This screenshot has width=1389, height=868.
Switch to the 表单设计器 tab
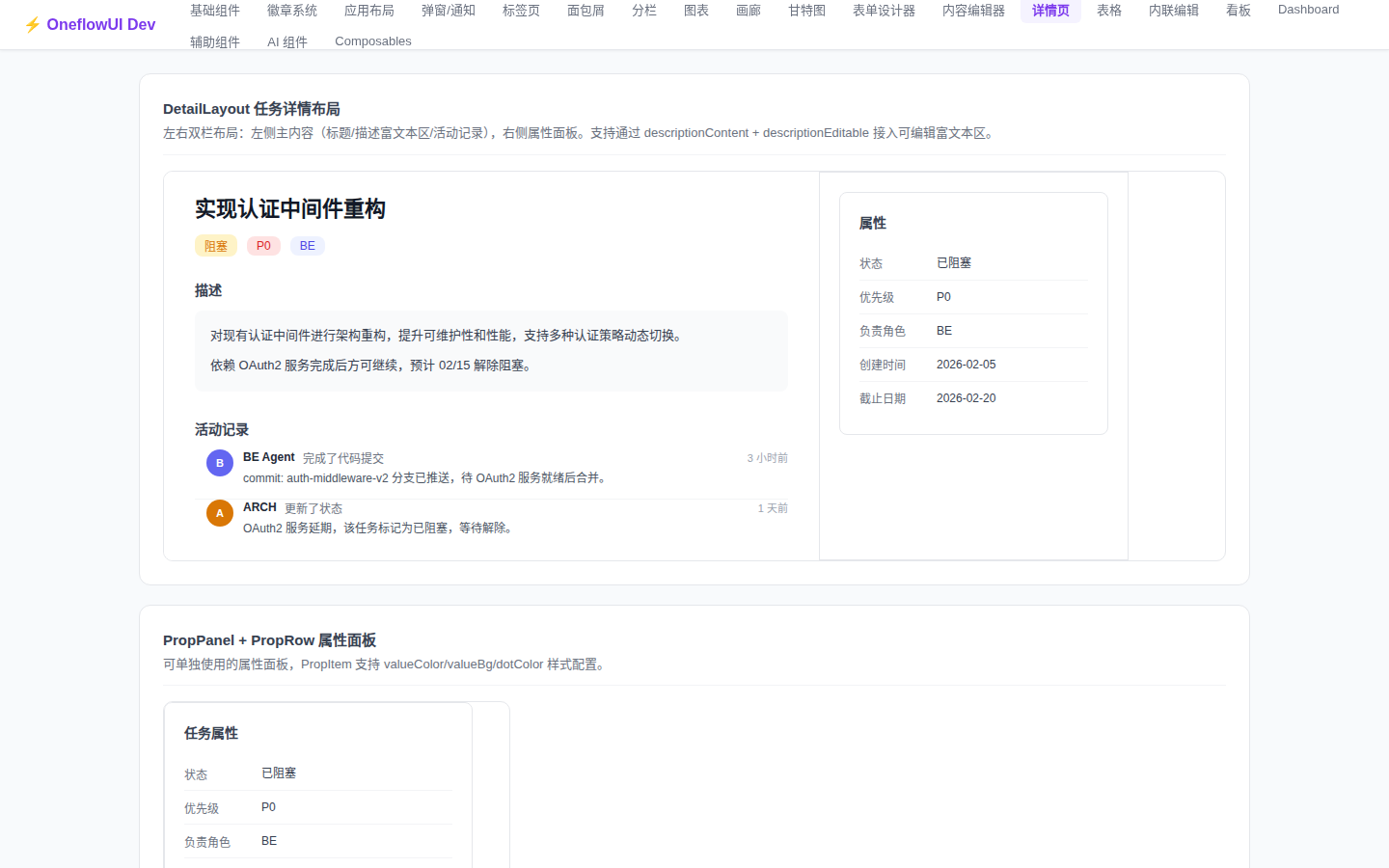point(884,11)
